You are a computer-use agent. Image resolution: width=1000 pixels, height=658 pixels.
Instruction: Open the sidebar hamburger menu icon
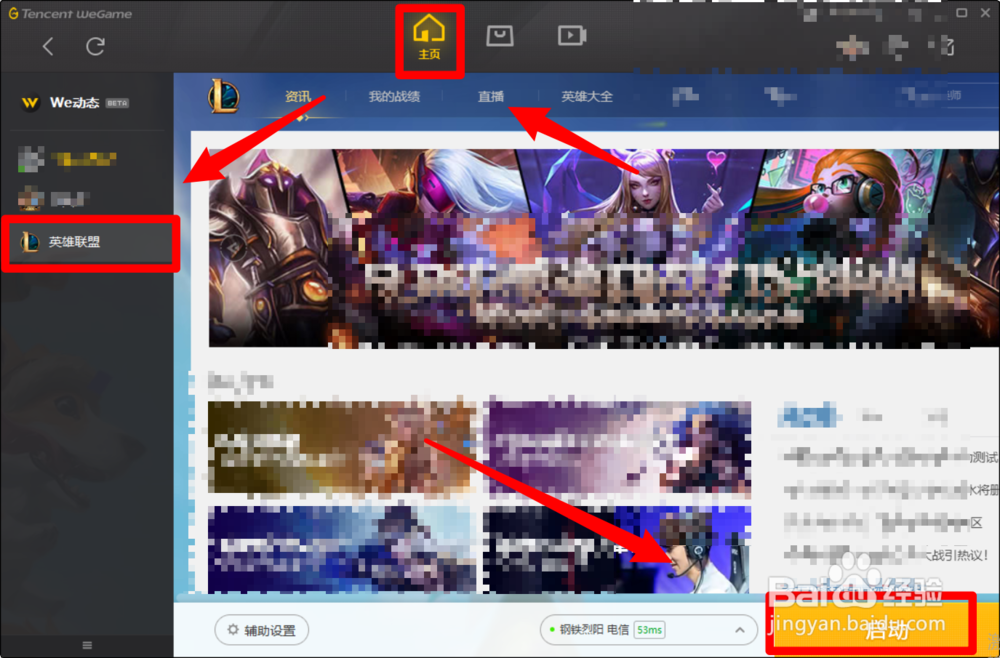(x=87, y=646)
